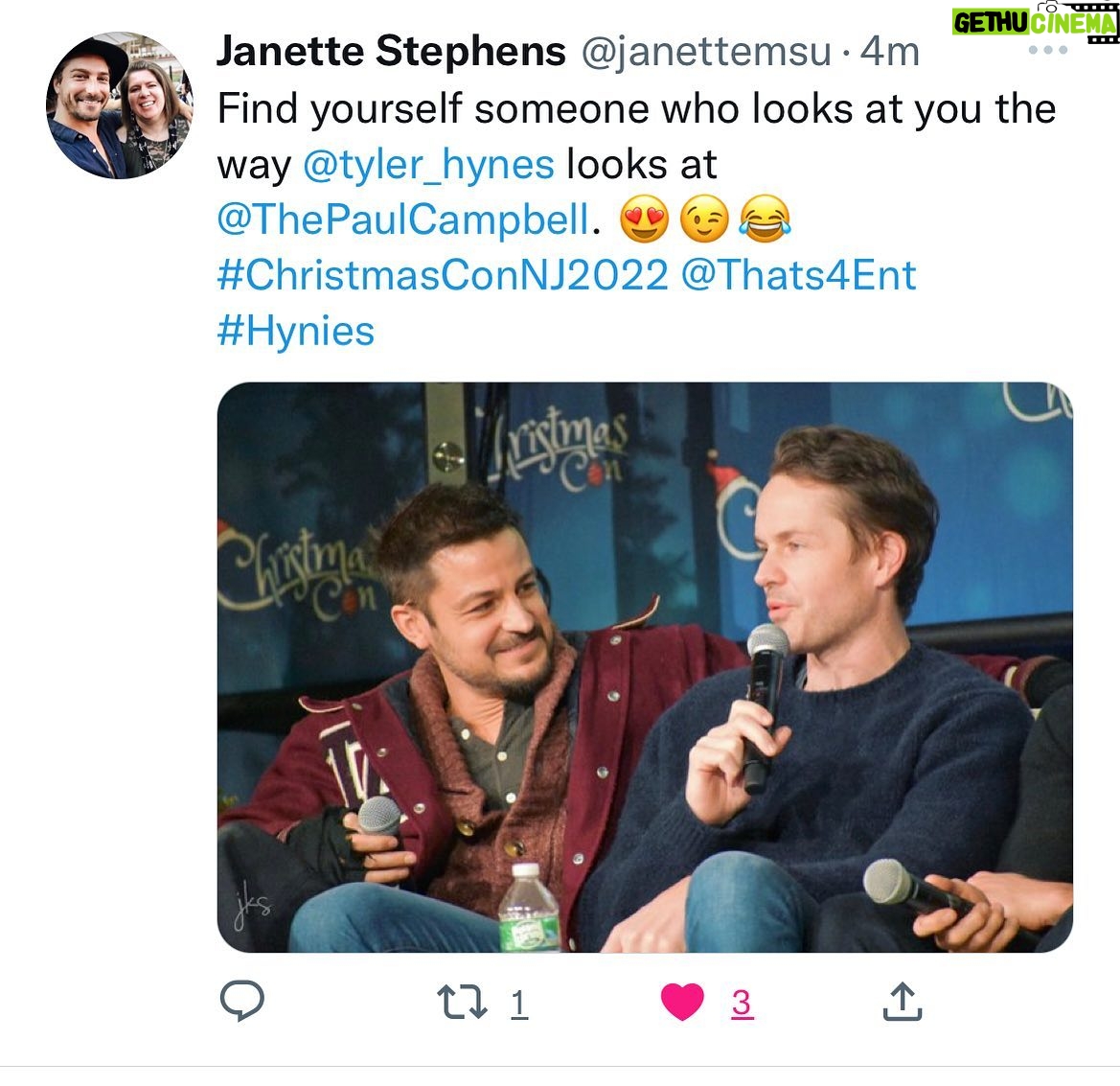1120x1086 pixels.
Task: Click the retweet count of 1
Action: coord(519,1004)
